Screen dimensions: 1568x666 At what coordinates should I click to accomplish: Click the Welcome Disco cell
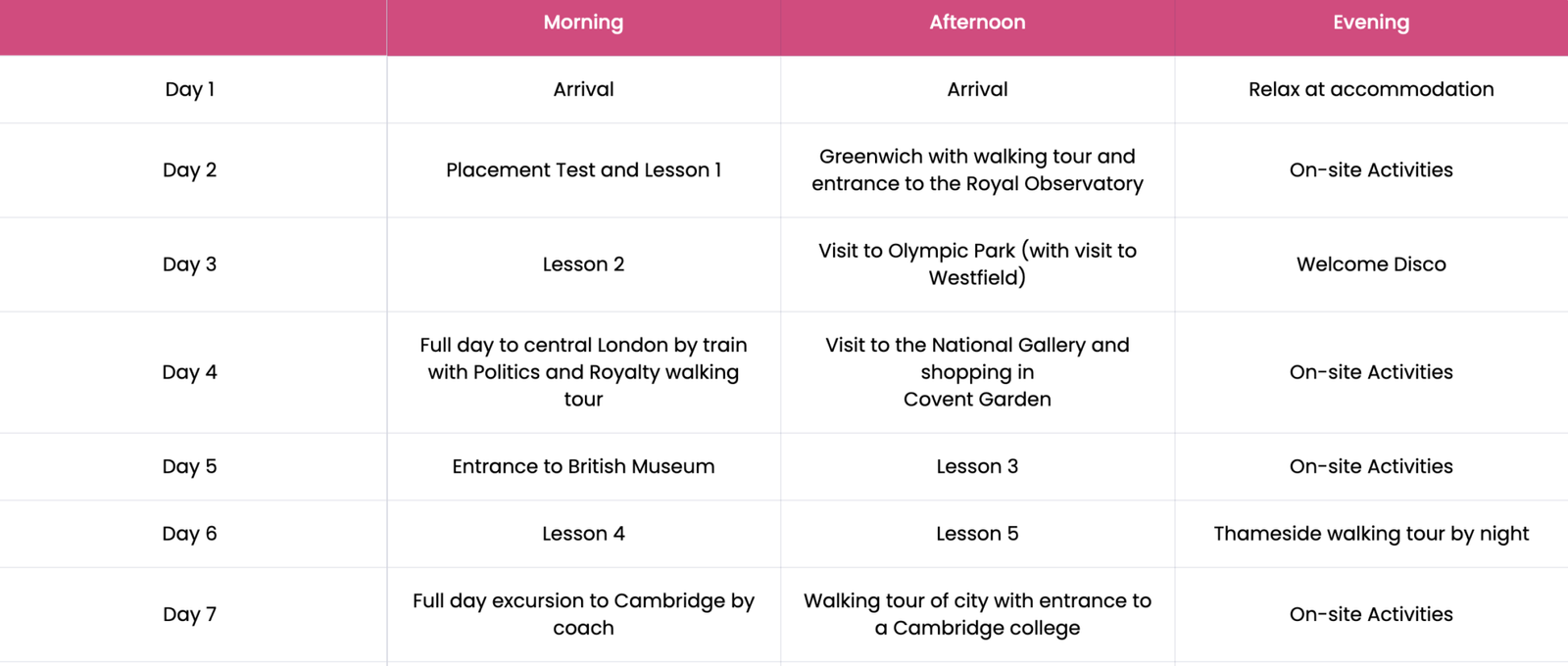click(1371, 264)
